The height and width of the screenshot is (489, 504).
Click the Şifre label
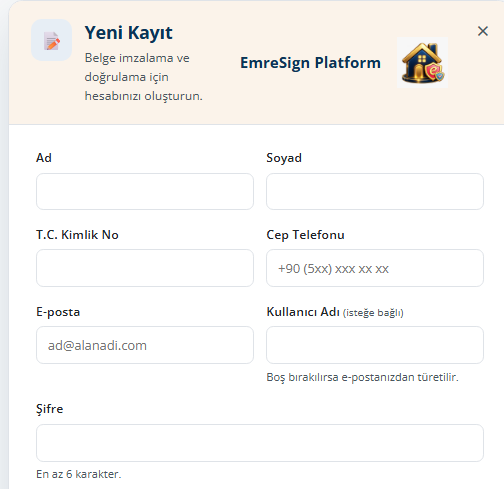coord(49,409)
